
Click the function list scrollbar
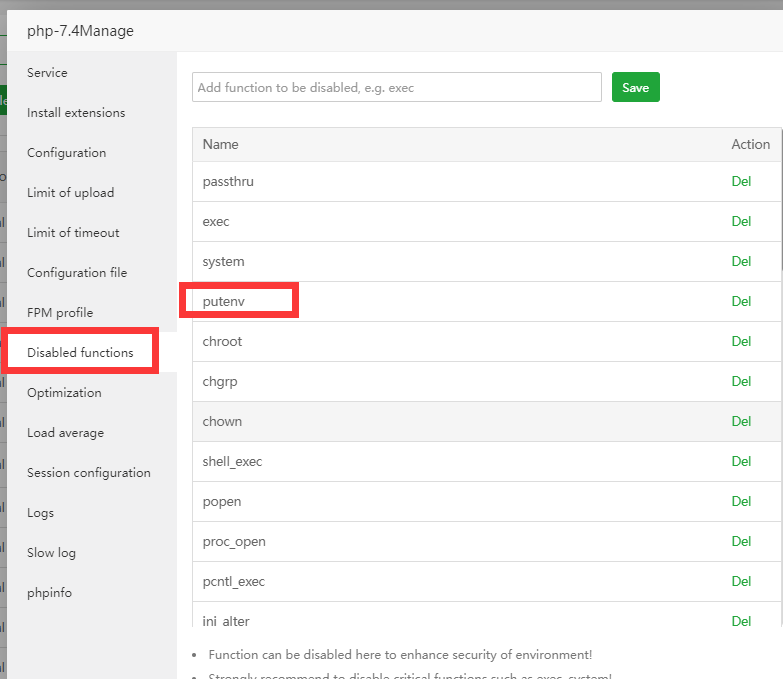click(x=780, y=200)
